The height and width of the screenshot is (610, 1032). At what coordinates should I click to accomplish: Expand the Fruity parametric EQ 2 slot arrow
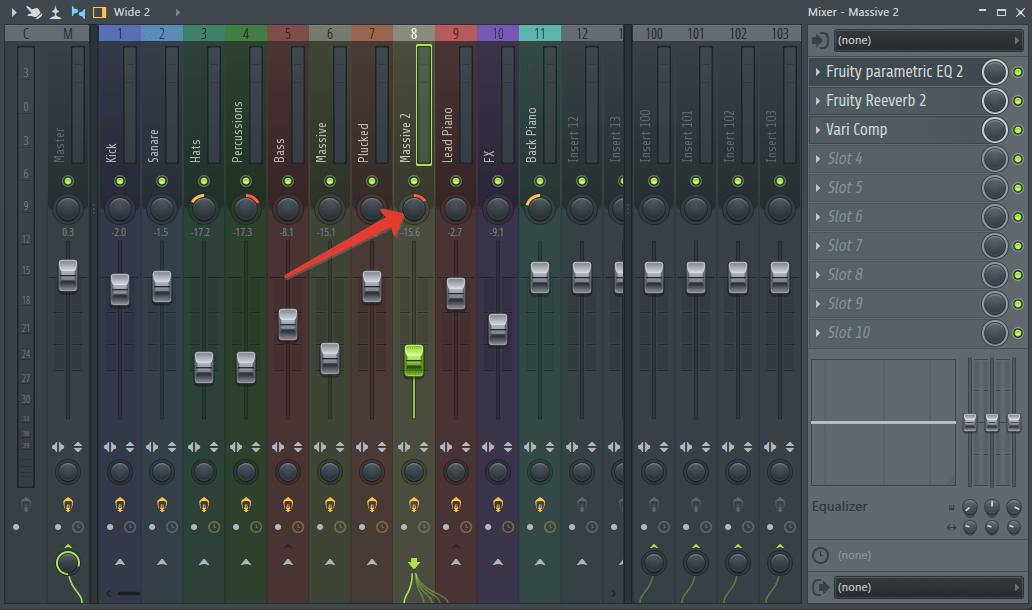click(818, 72)
